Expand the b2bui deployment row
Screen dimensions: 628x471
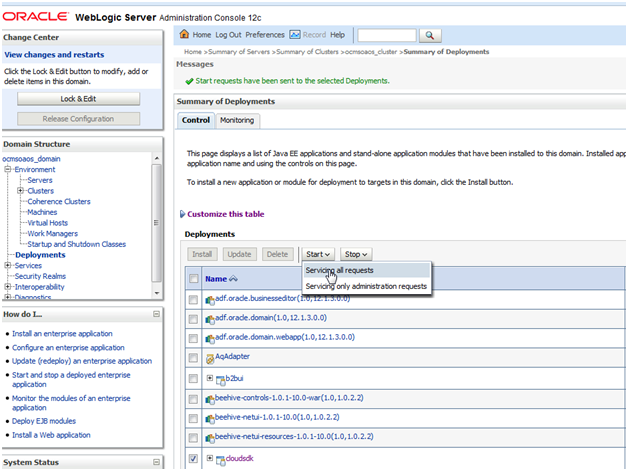tap(209, 378)
